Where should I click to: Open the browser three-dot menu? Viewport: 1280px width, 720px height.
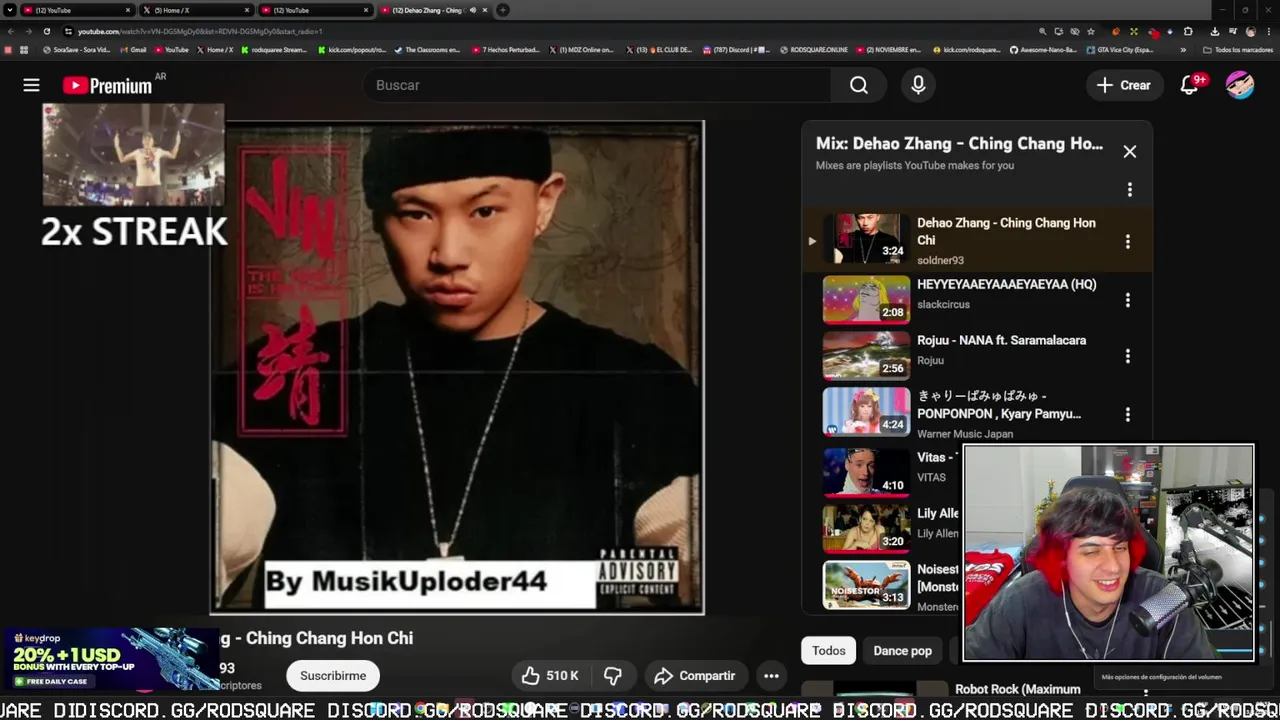tap(1268, 32)
